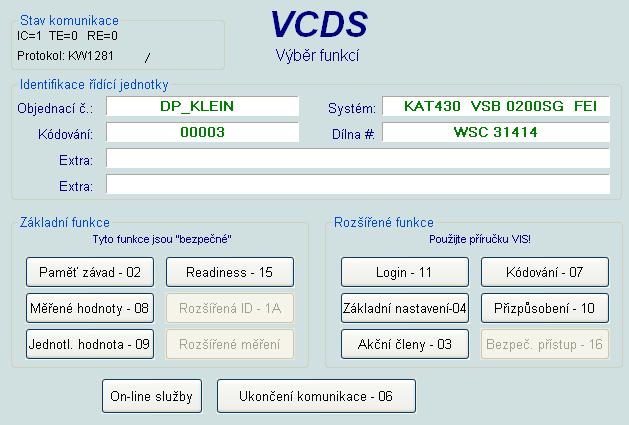Image resolution: width=629 pixels, height=425 pixels.
Task: Click greyed Bezpeč. přístup - 16 button
Action: coord(545,344)
